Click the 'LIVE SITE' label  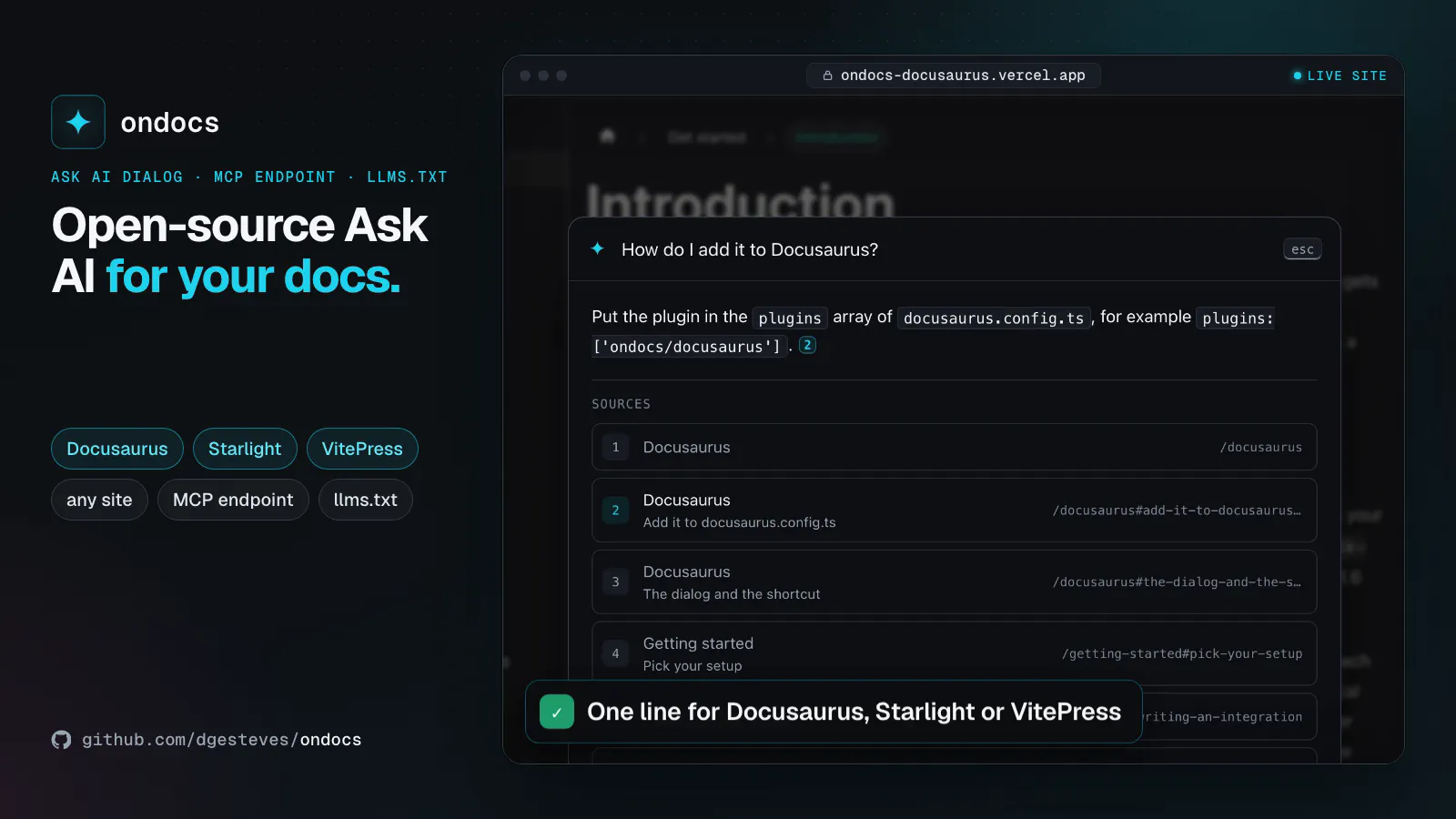click(x=1347, y=76)
